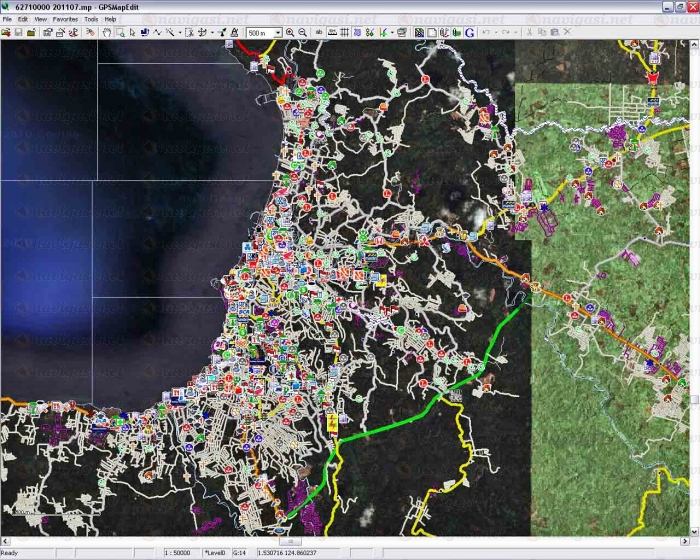The height and width of the screenshot is (560, 700).
Task: Click the Open file icon in toolbar
Action: [x=7, y=32]
